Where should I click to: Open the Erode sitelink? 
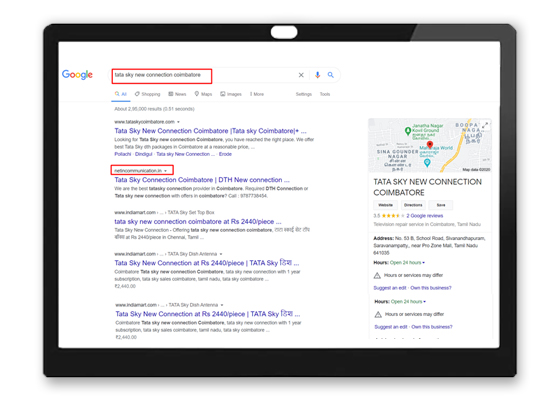click(x=225, y=154)
